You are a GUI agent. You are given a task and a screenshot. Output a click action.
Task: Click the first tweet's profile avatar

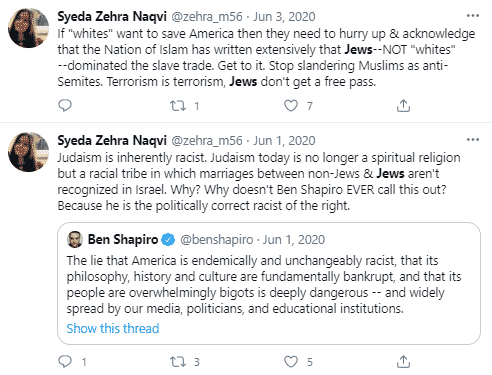click(29, 28)
